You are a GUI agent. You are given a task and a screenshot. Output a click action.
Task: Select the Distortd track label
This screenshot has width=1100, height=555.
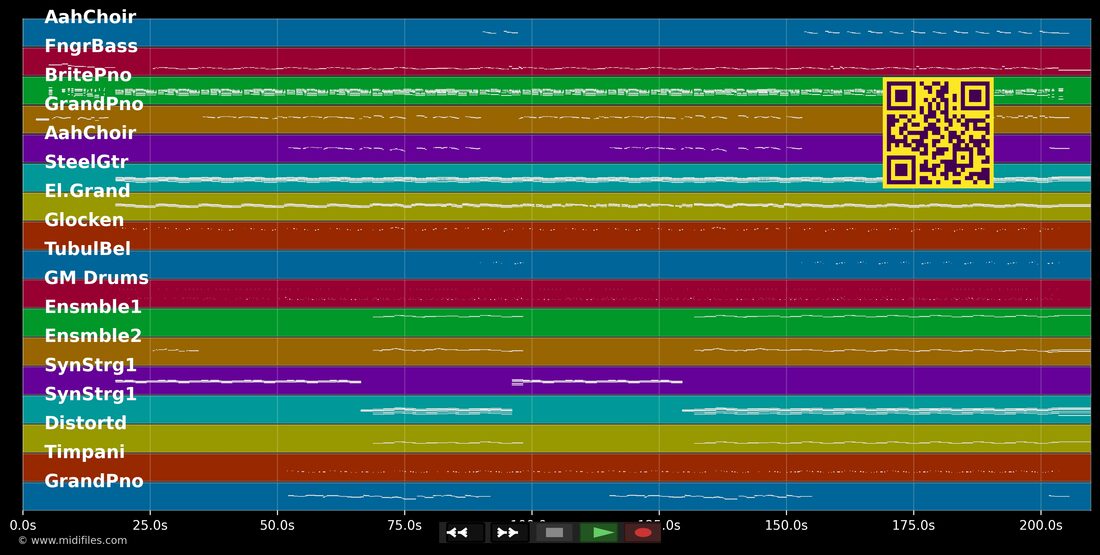(x=86, y=423)
